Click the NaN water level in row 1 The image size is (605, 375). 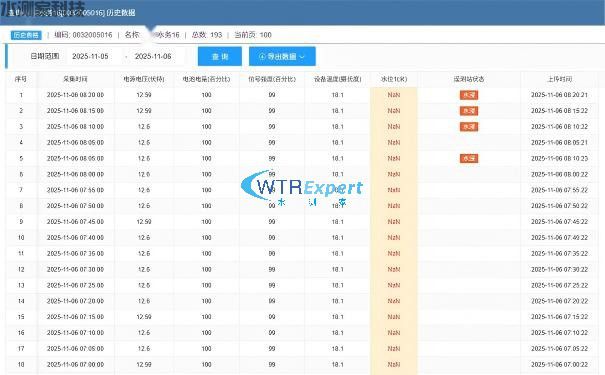pyautogui.click(x=394, y=95)
